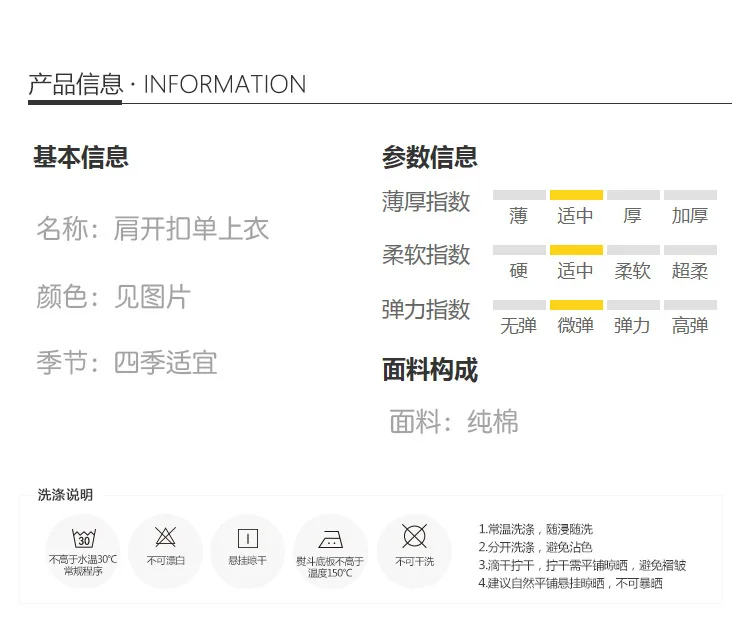The height and width of the screenshot is (636, 750).
Task: Click the 面料构成 heading
Action: click(x=430, y=370)
